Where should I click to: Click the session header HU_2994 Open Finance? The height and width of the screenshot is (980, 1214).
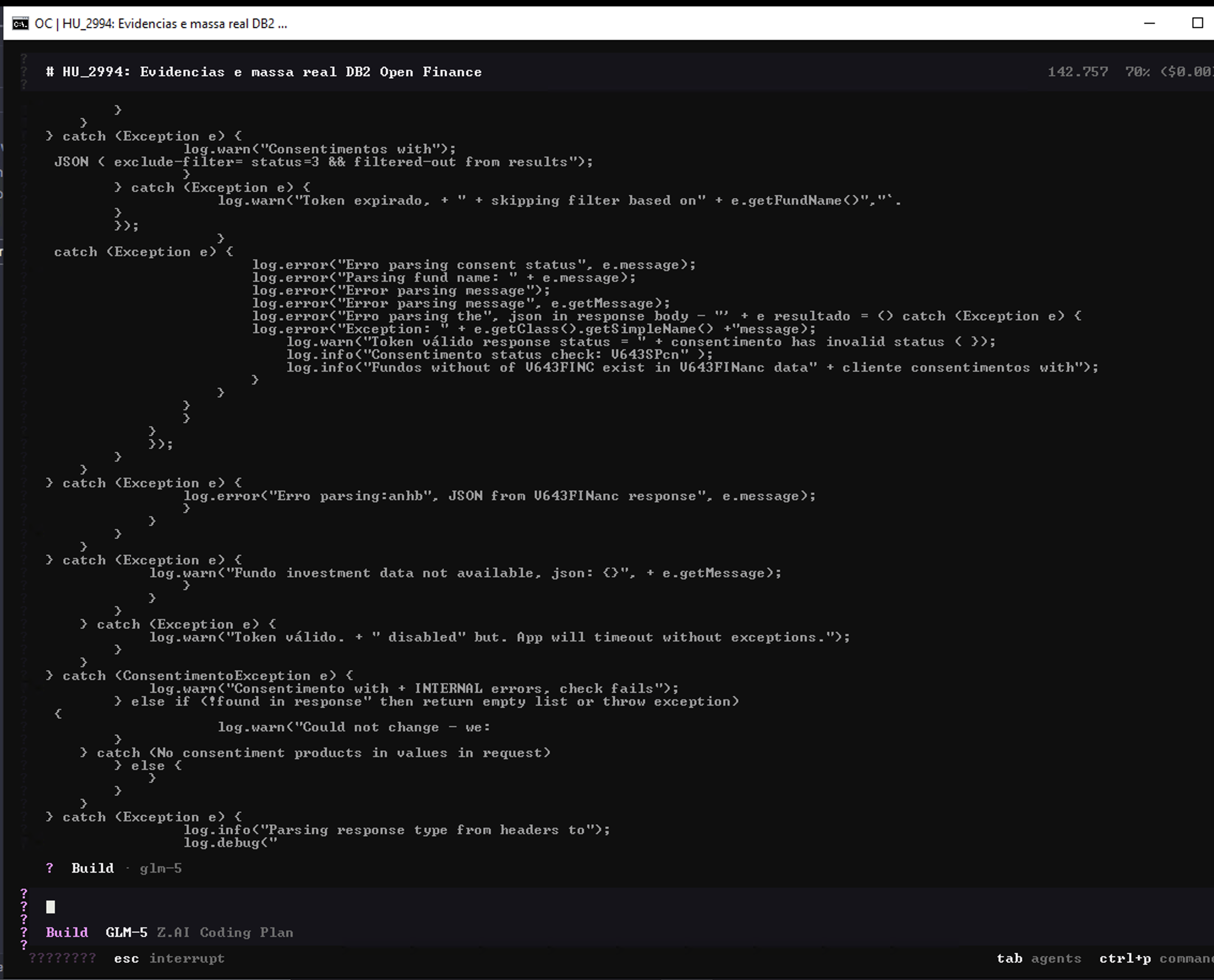(x=264, y=72)
